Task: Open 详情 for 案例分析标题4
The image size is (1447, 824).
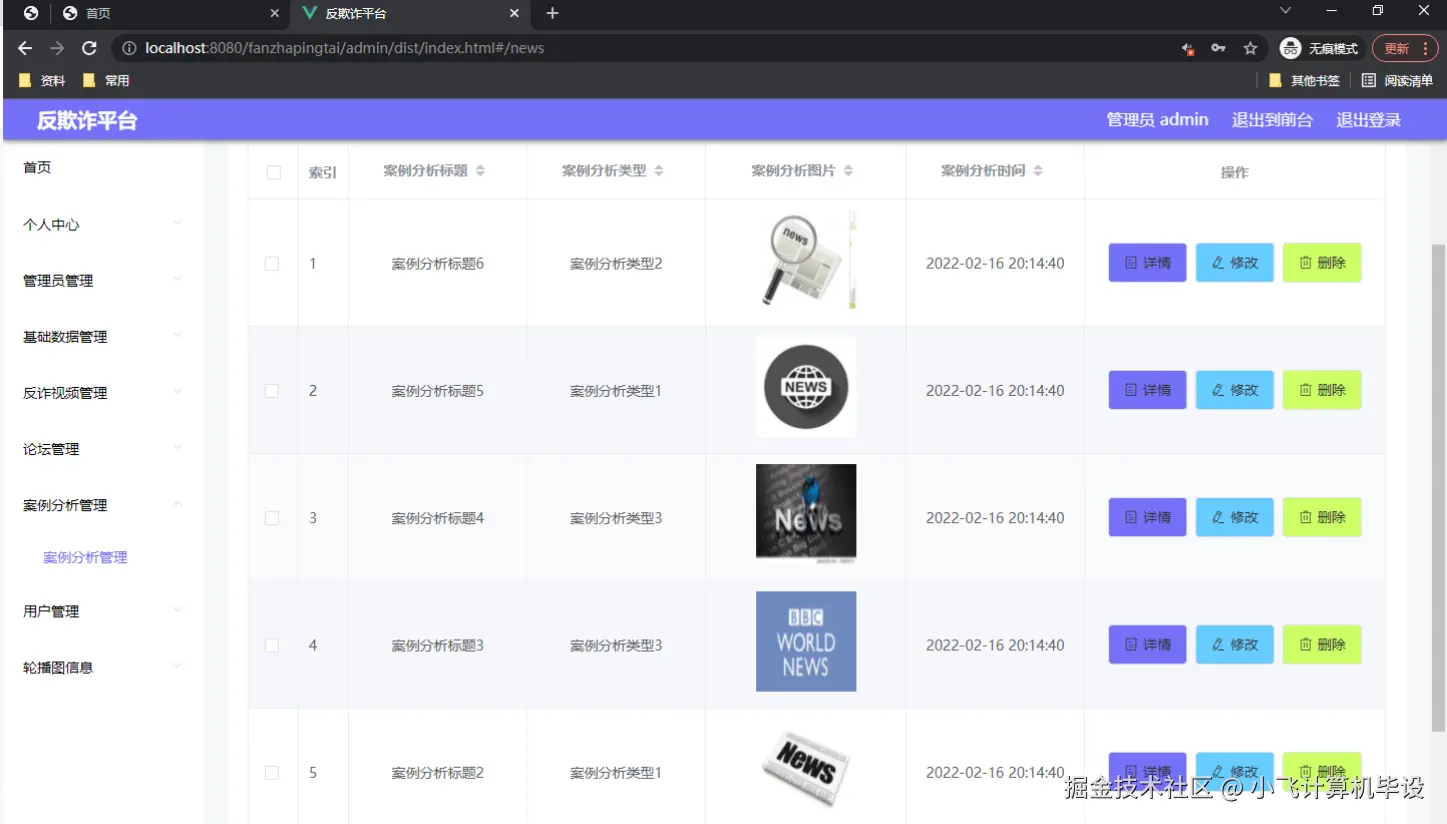Action: (x=1147, y=517)
